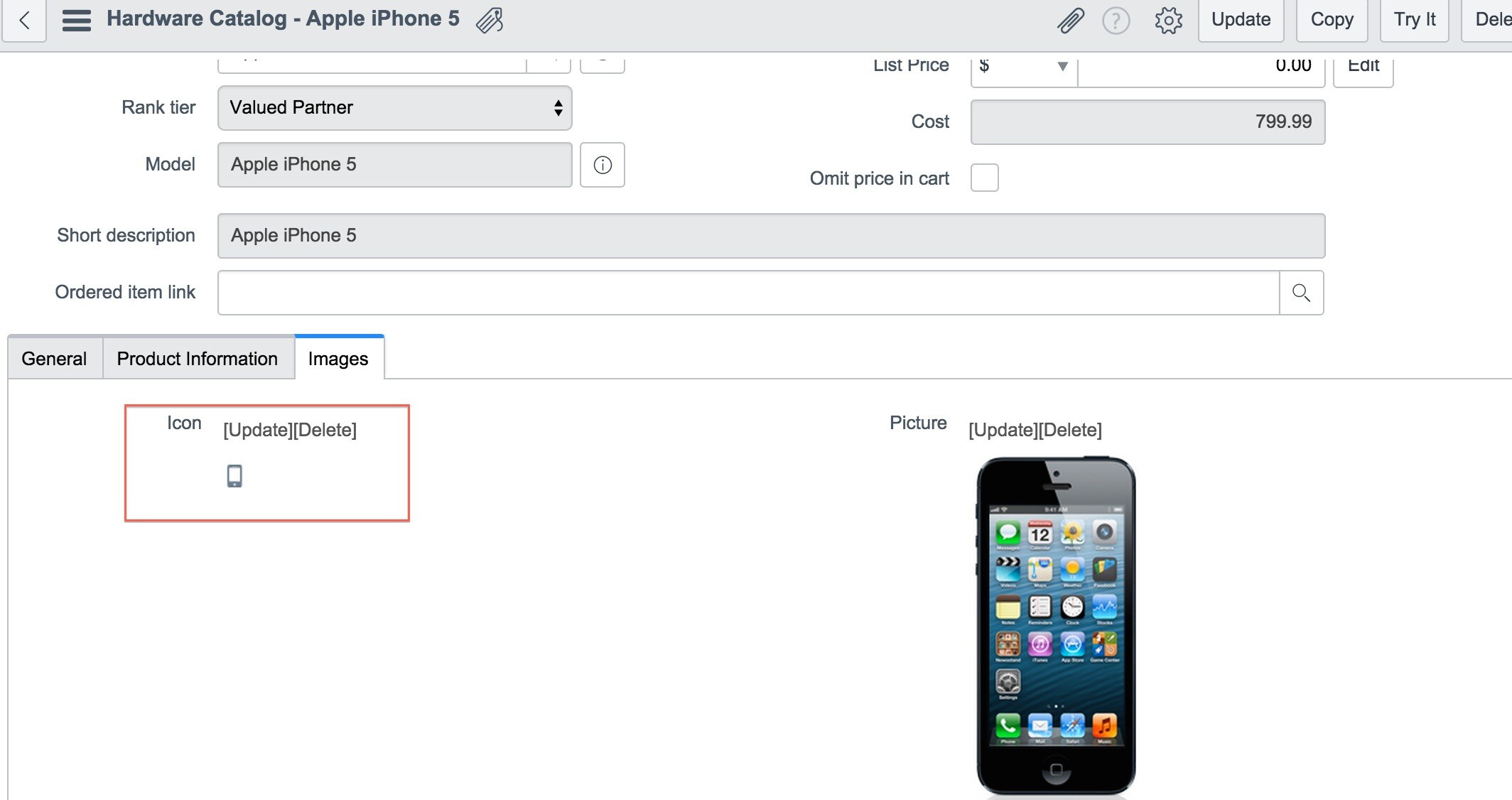This screenshot has height=800, width=1512.
Task: Switch to the Product Information tab
Action: tap(198, 359)
